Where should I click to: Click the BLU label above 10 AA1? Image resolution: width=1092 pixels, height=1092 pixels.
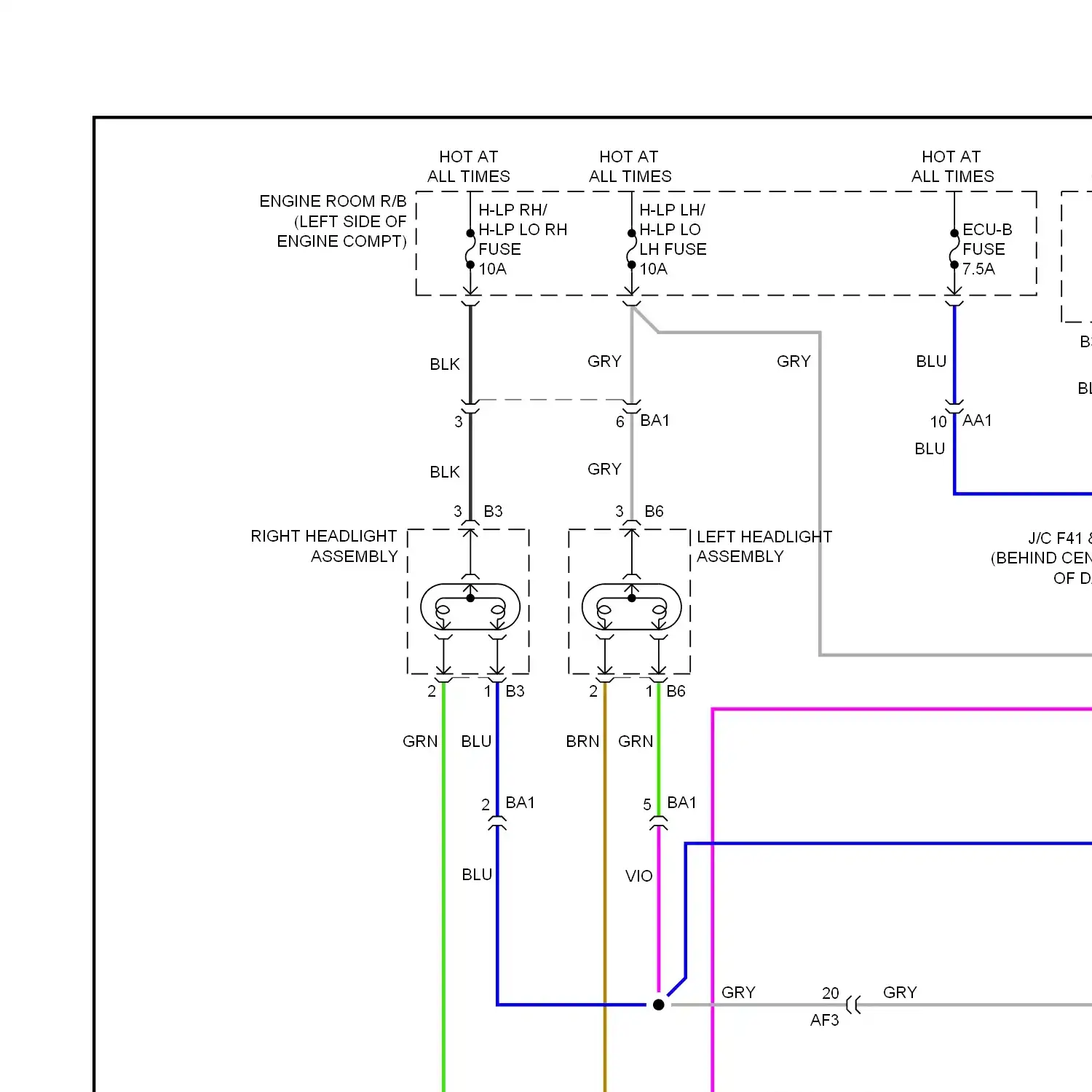[931, 361]
